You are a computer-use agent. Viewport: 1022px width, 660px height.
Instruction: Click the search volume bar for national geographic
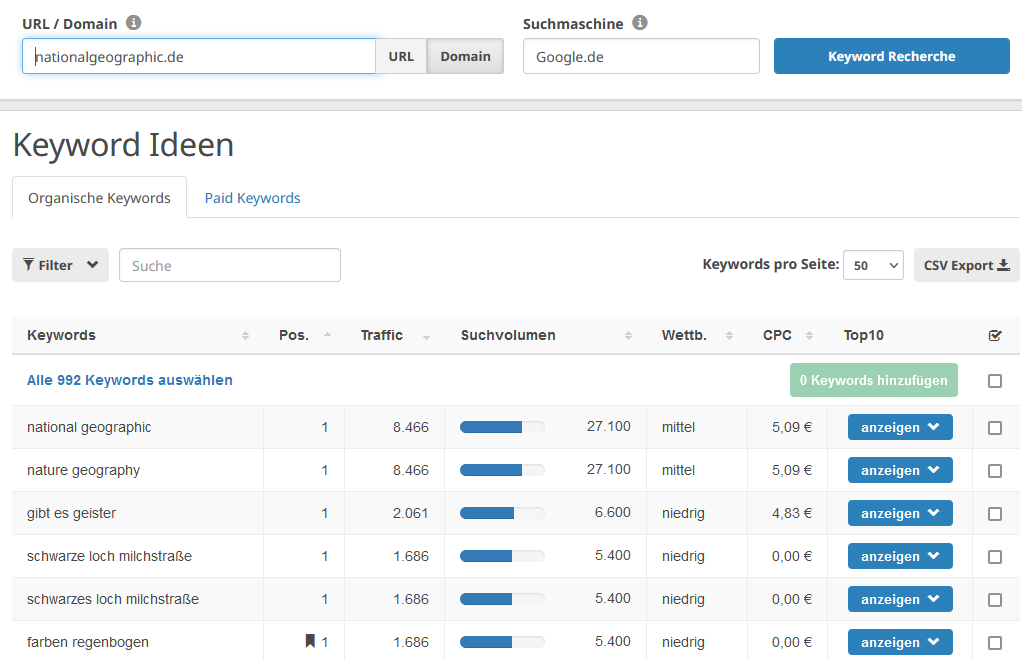tap(502, 427)
